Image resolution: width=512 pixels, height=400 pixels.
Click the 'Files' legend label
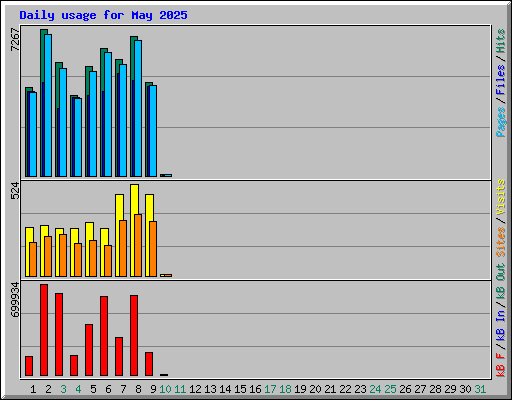pyautogui.click(x=500, y=80)
